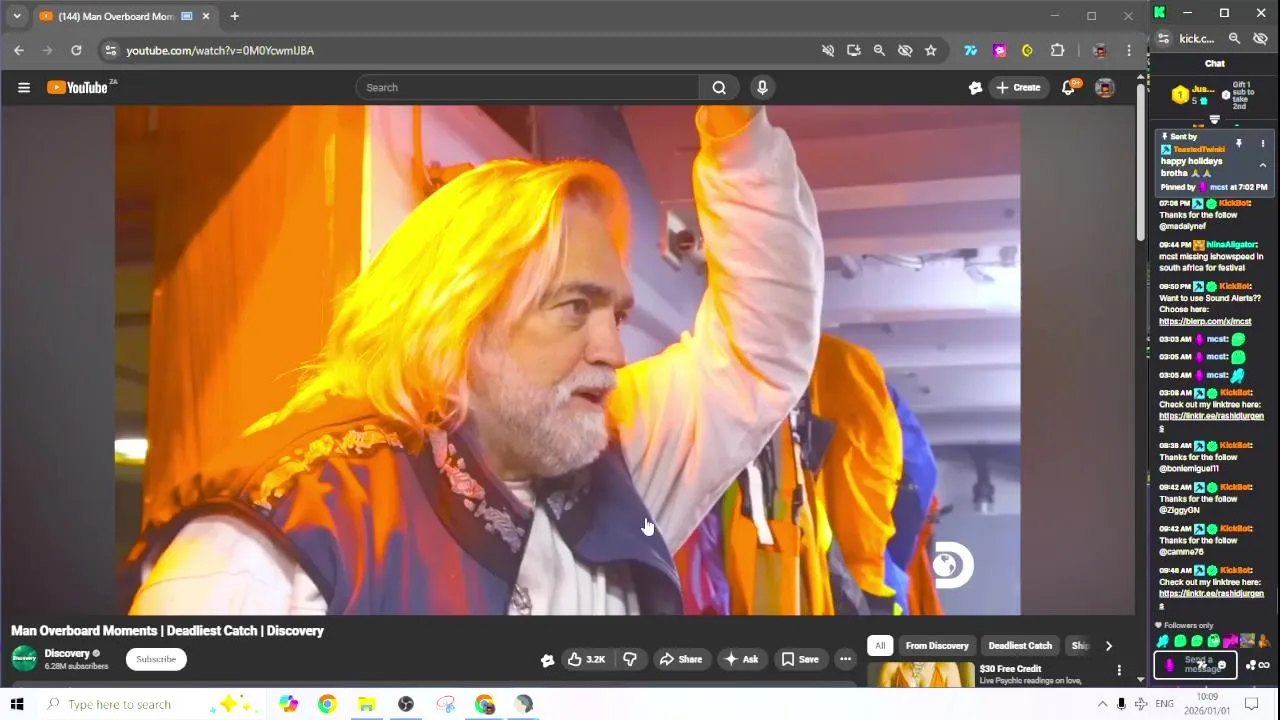1280x720 pixels.
Task: Share the video
Action: 680,659
